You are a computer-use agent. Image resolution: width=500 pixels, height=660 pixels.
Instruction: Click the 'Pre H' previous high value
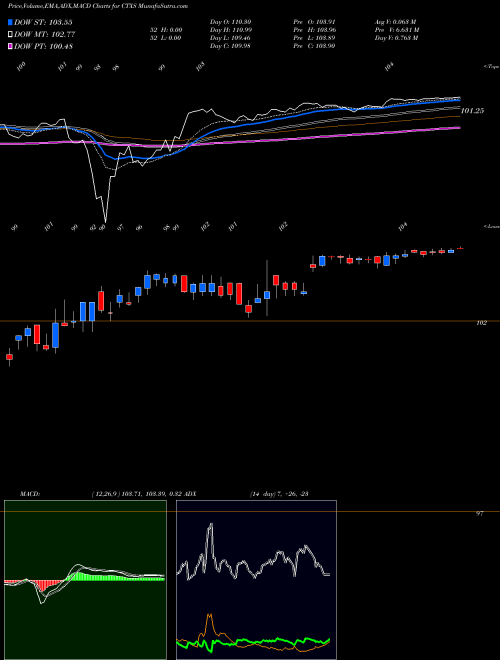coord(314,30)
